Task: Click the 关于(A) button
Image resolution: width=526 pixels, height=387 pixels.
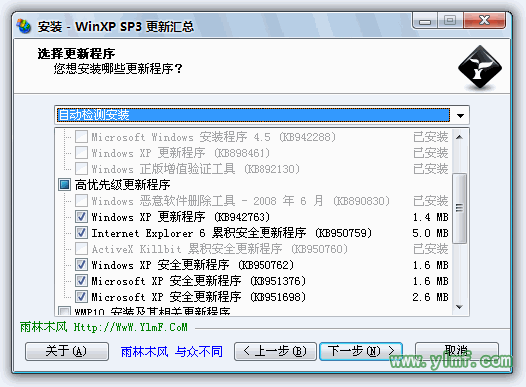Action: click(67, 351)
